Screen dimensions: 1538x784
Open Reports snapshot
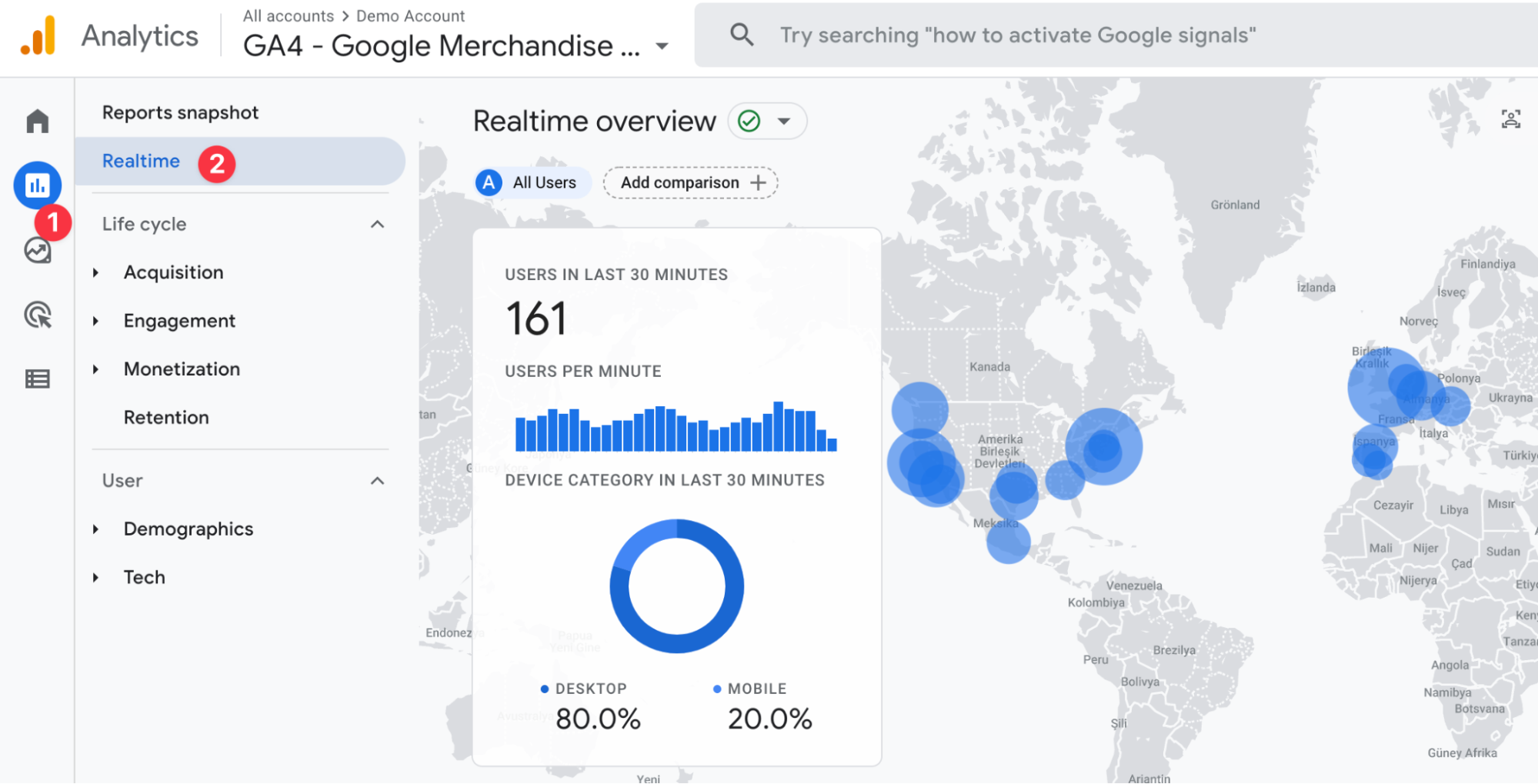click(180, 112)
